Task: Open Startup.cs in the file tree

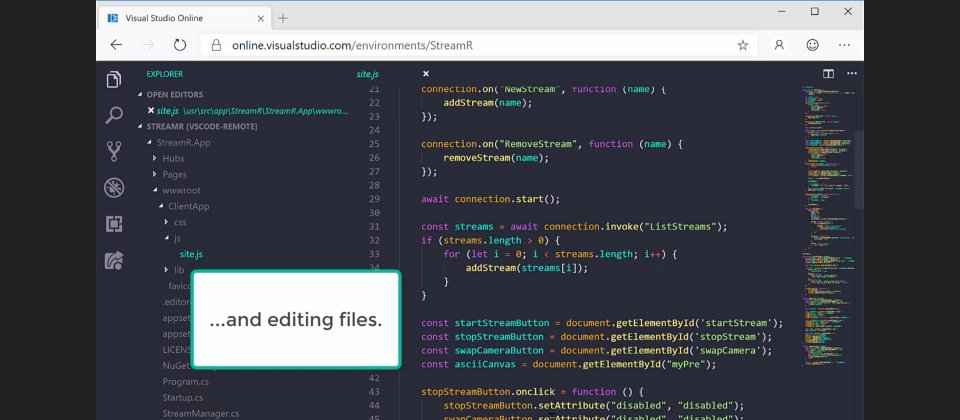Action: pos(182,397)
